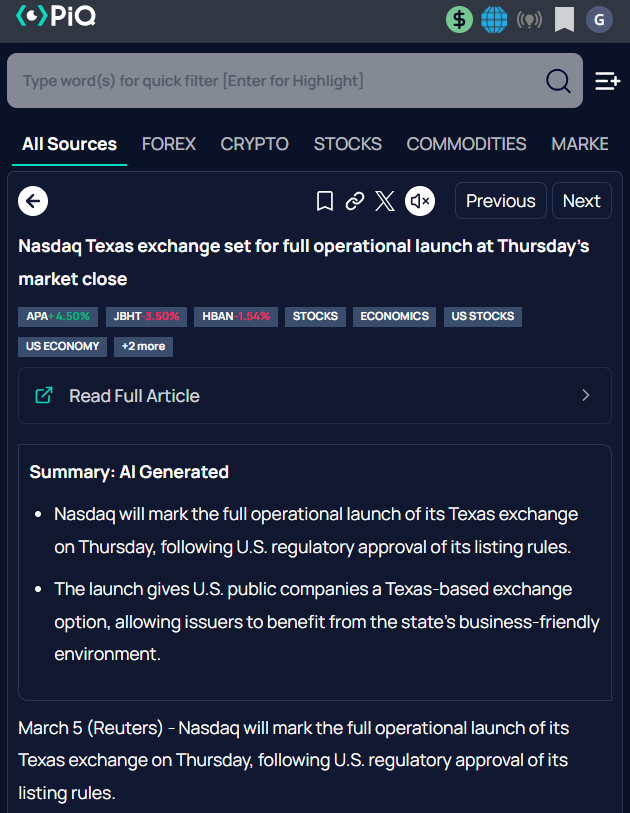630x813 pixels.
Task: Select the STOCKS topic tag
Action: point(315,316)
